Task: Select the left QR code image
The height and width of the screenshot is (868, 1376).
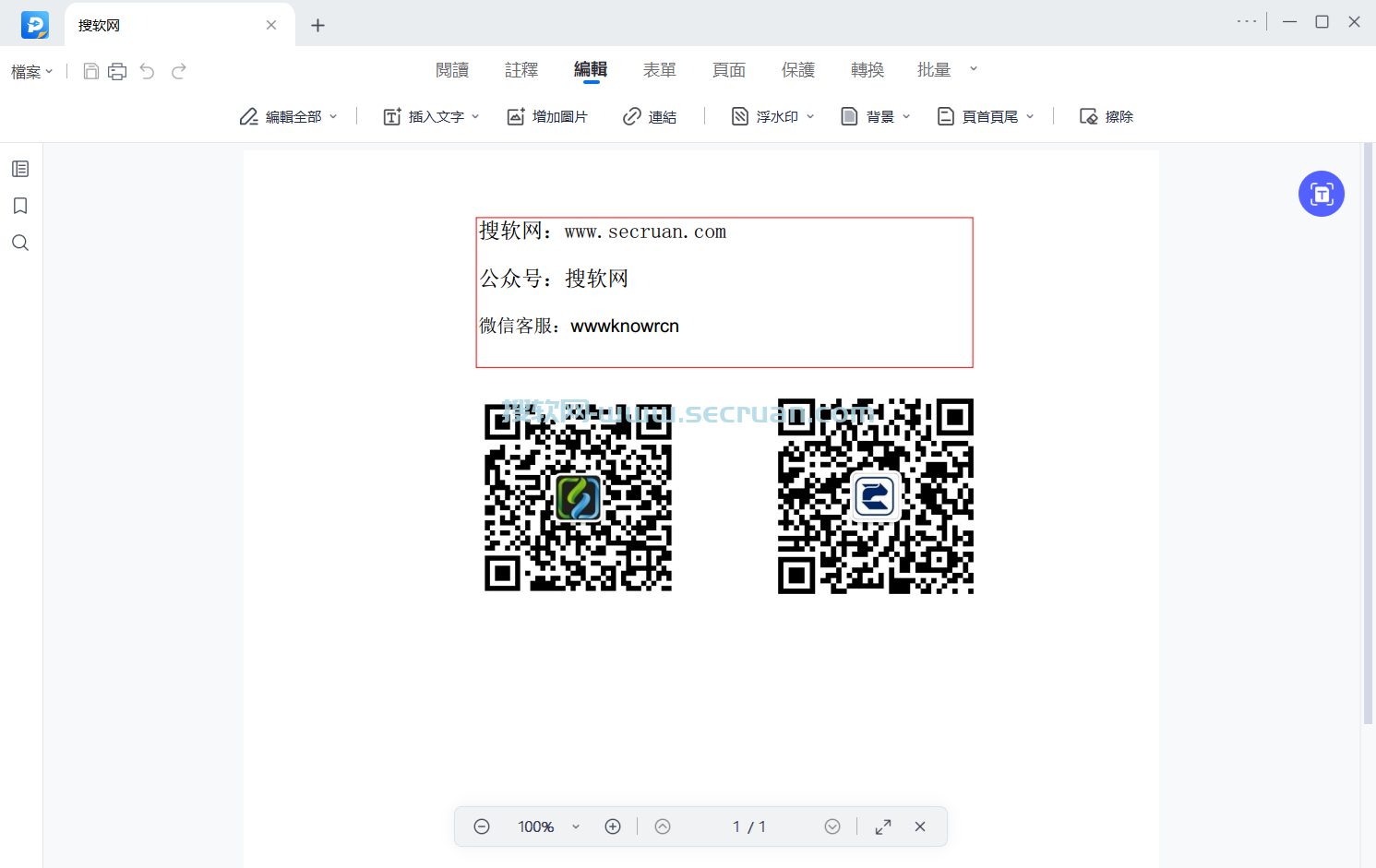Action: click(579, 496)
